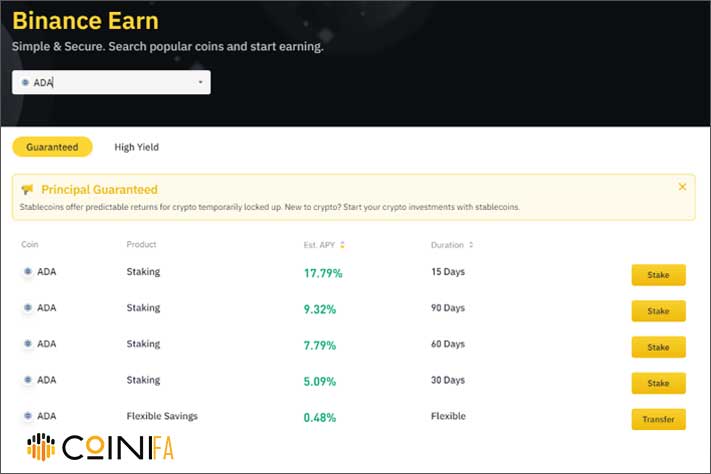711x474 pixels.
Task: Click ADA coin icon in 15 Days row
Action: click(x=28, y=271)
